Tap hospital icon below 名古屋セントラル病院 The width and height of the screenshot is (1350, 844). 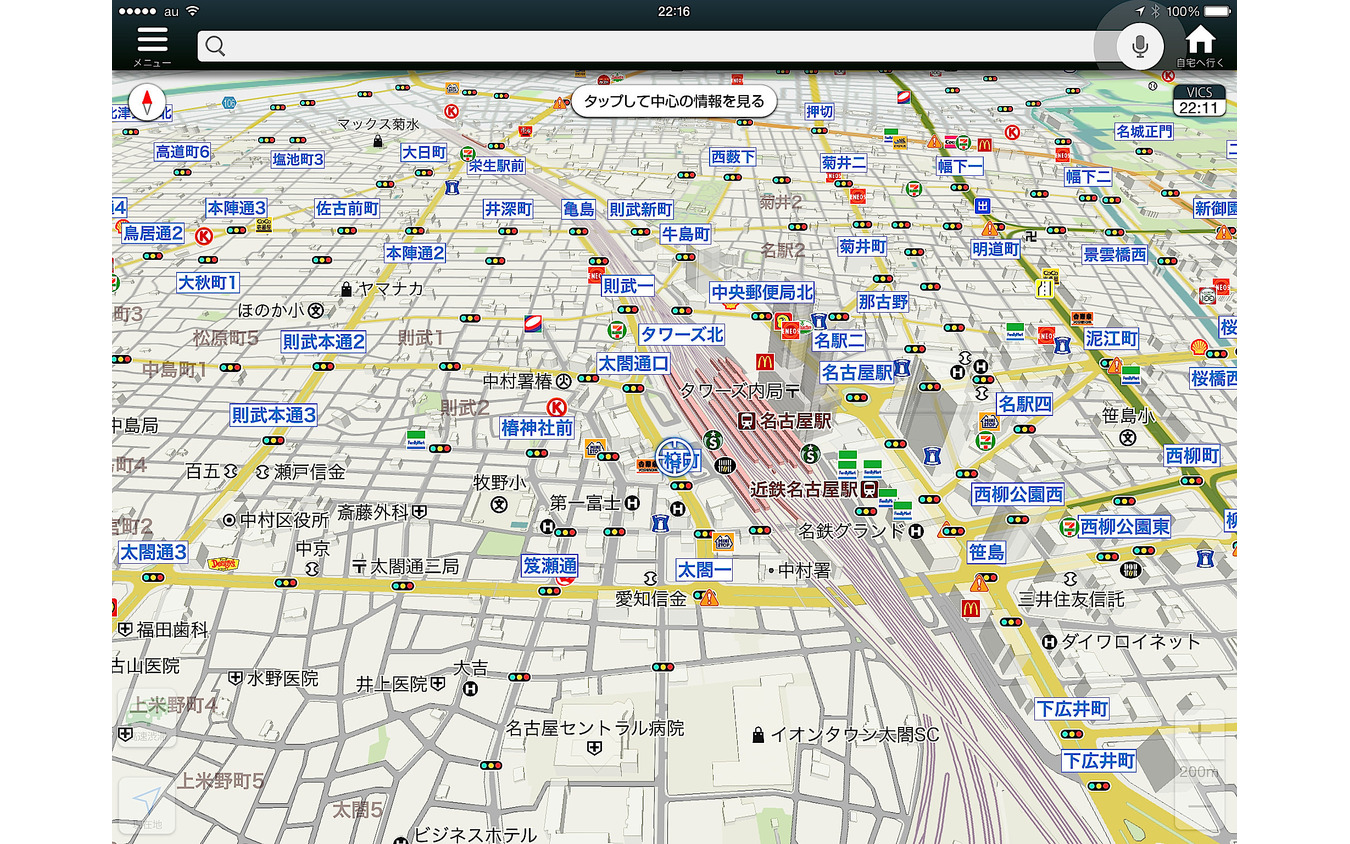[596, 747]
